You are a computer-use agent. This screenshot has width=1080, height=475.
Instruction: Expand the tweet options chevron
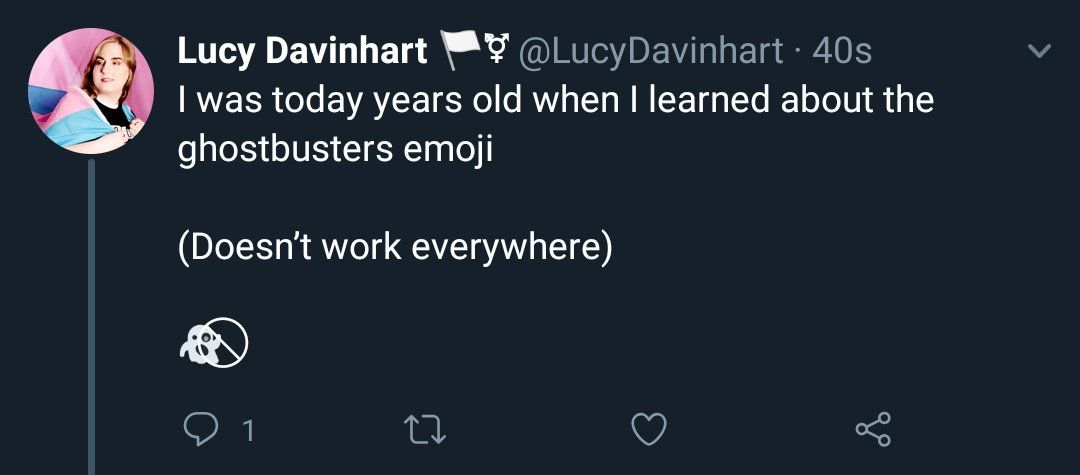tap(1040, 50)
